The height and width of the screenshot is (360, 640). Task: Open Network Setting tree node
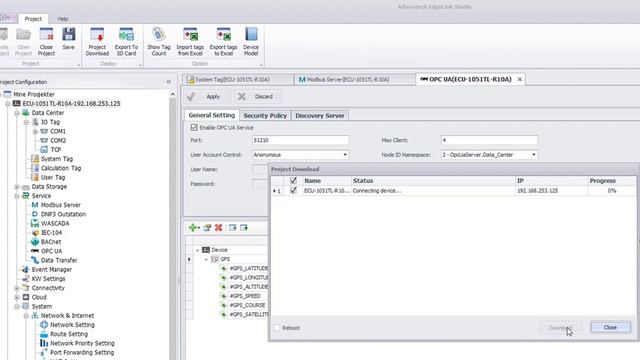pyautogui.click(x=72, y=325)
